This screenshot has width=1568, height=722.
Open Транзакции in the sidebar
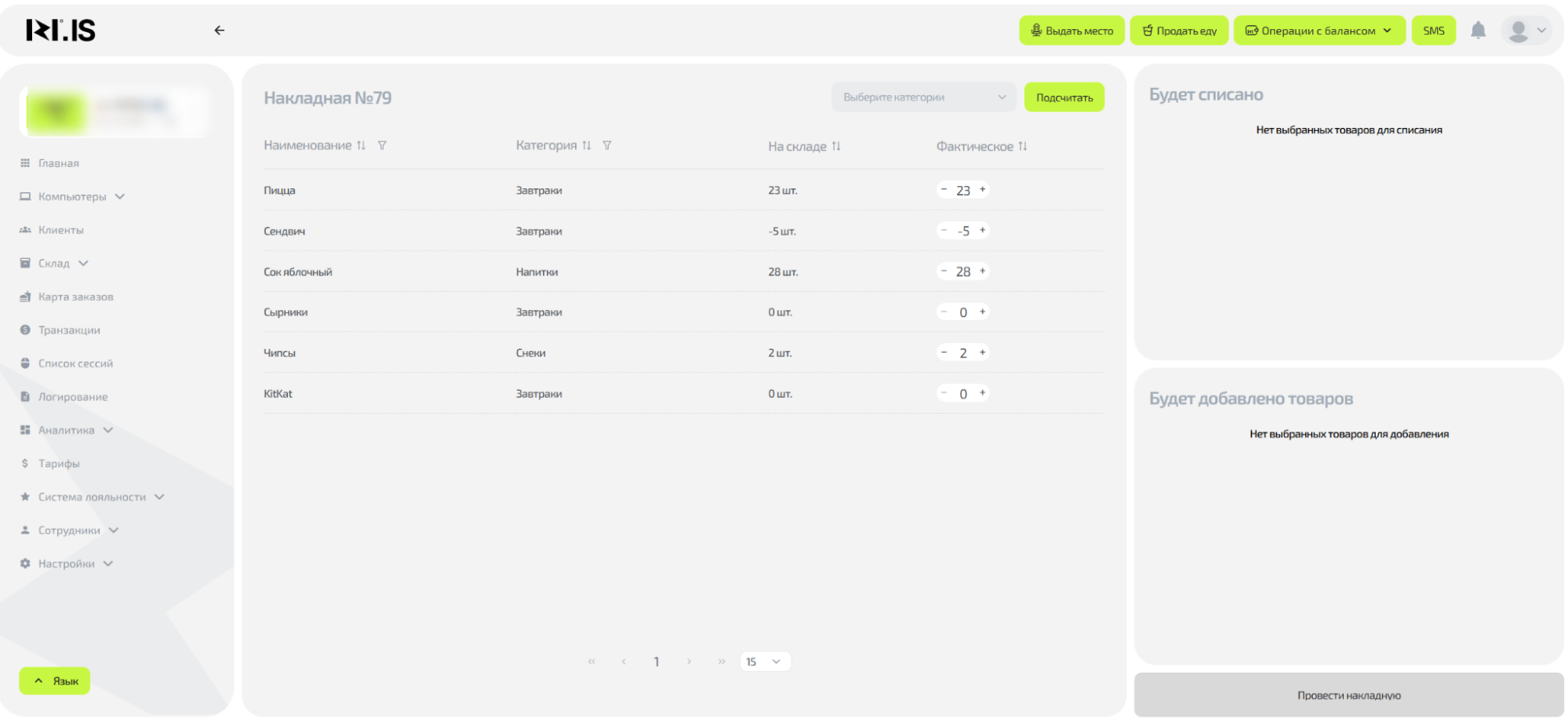[69, 330]
